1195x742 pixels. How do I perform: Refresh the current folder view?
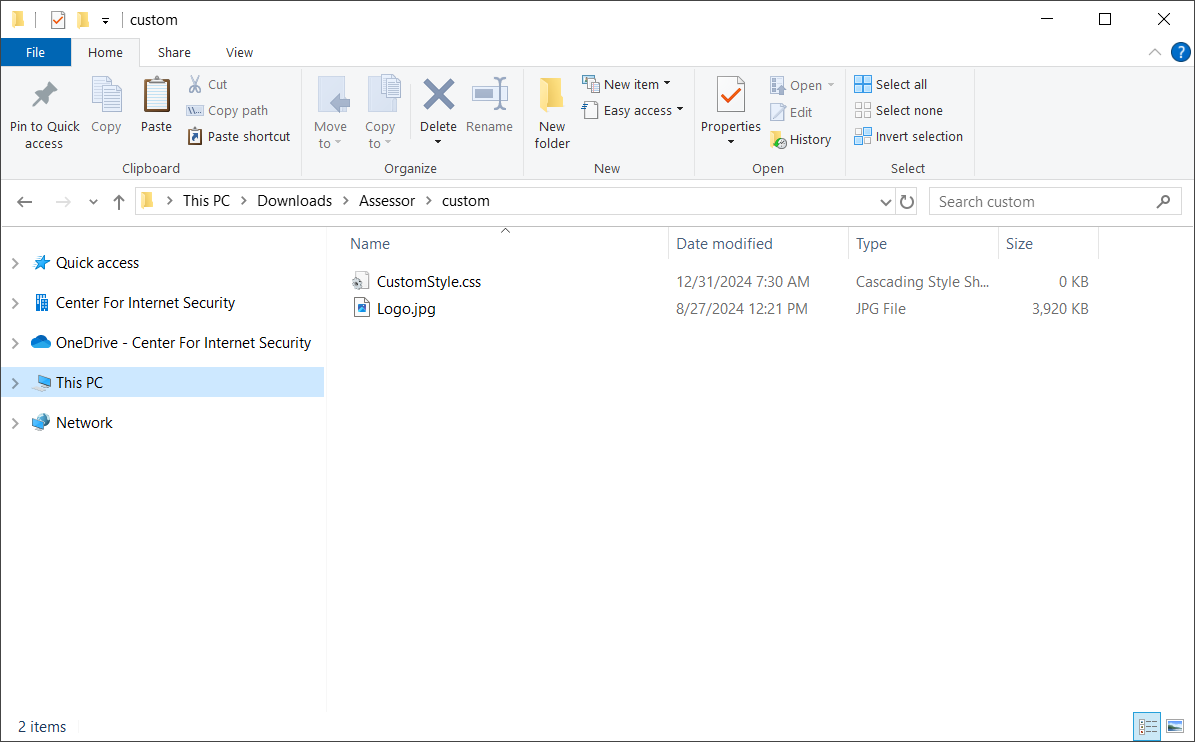[907, 202]
